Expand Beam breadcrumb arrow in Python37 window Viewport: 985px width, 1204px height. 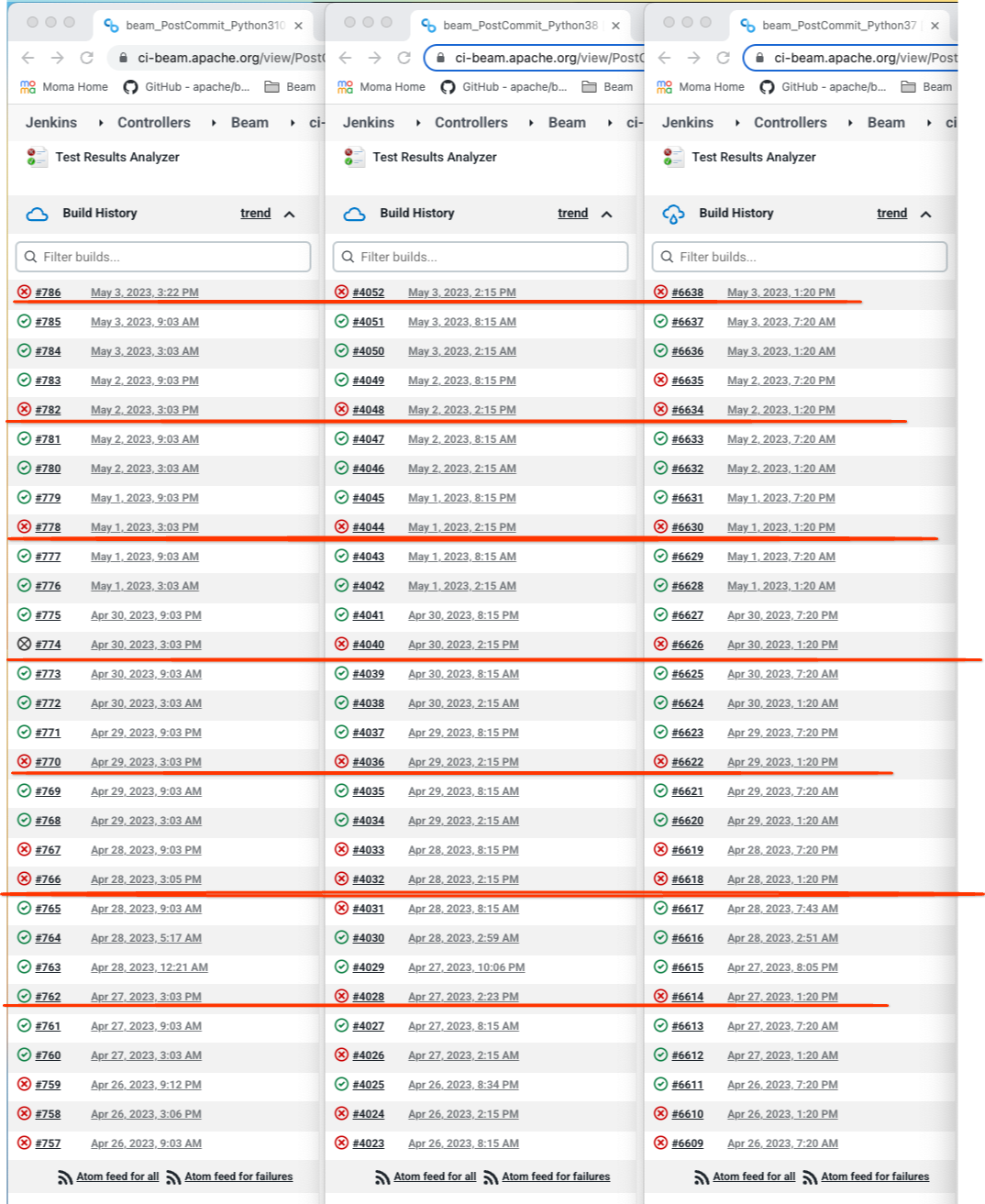click(x=928, y=123)
